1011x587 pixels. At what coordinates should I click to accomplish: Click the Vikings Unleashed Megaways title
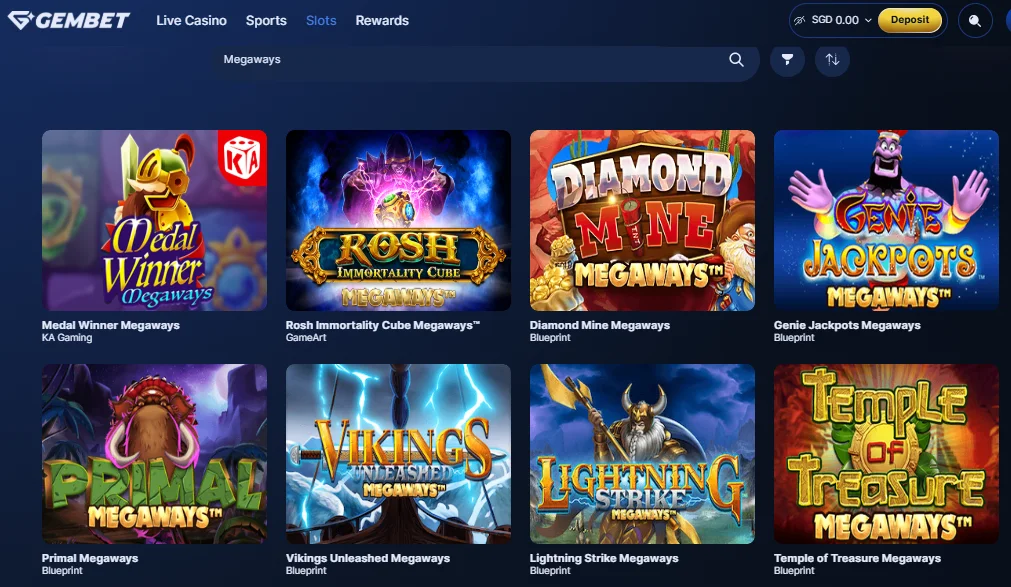click(368, 558)
